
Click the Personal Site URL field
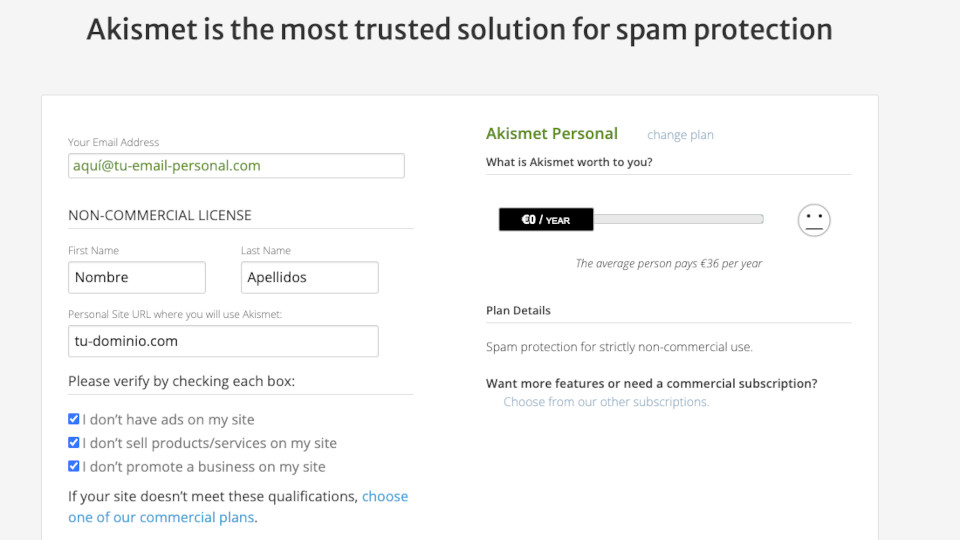pos(223,341)
